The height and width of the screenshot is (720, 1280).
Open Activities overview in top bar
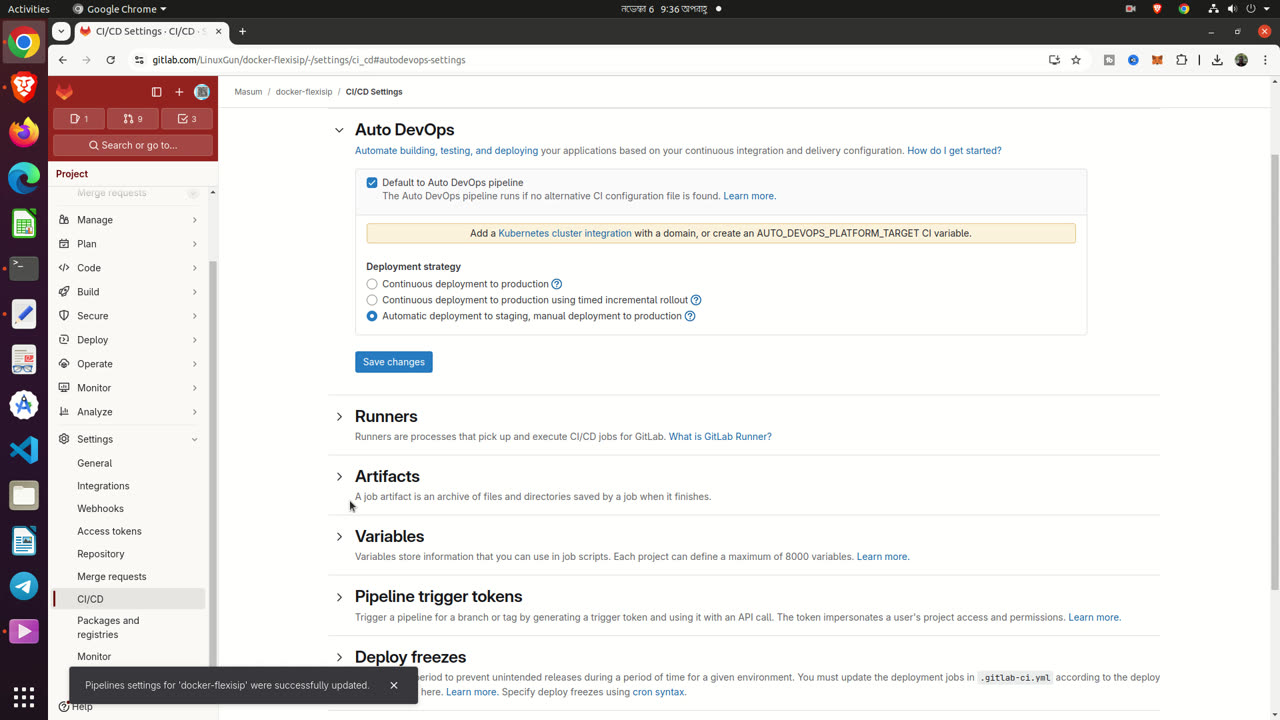[x=28, y=9]
